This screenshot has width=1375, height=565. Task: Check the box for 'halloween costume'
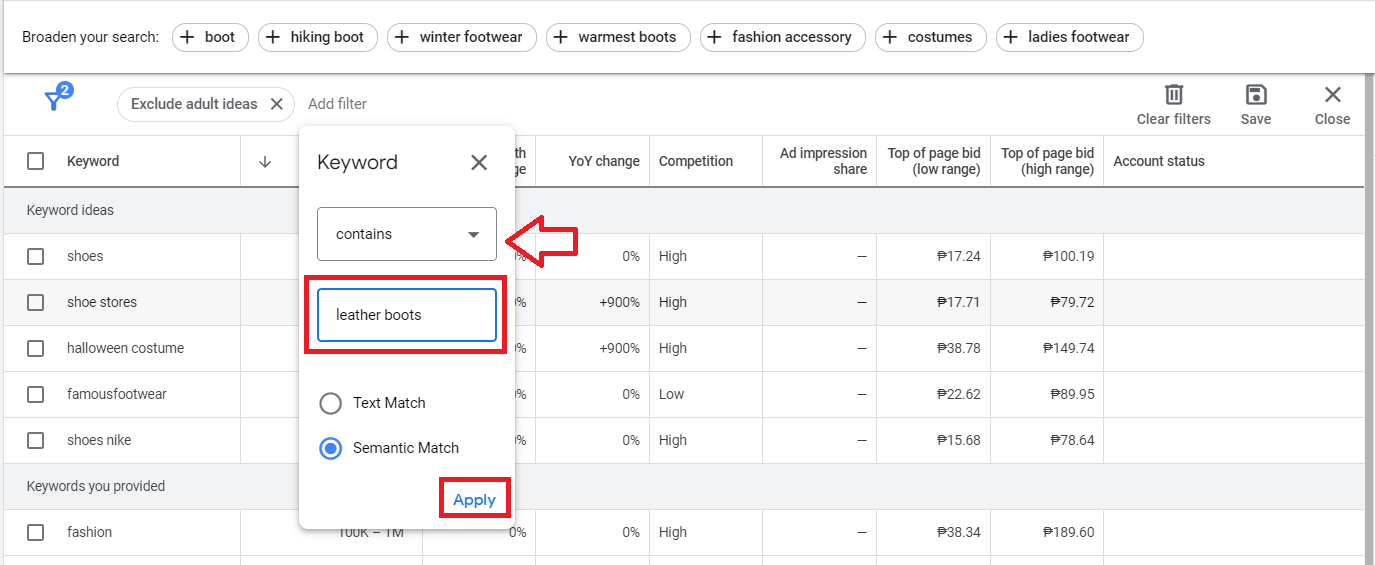tap(36, 348)
